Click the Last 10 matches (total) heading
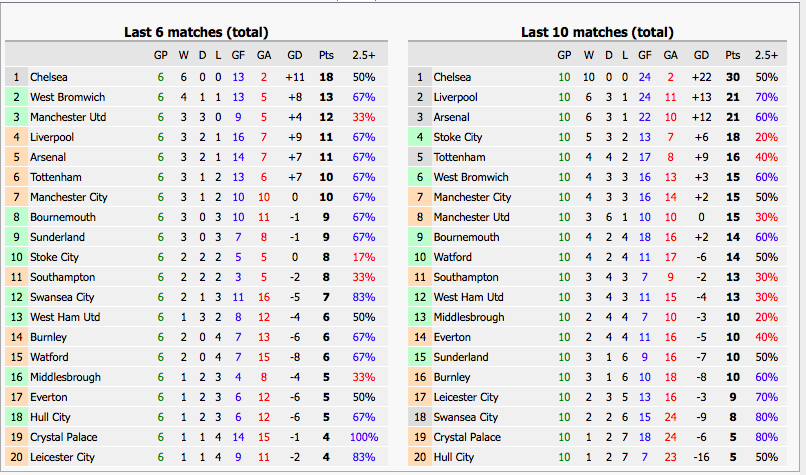The image size is (806, 475). point(597,32)
